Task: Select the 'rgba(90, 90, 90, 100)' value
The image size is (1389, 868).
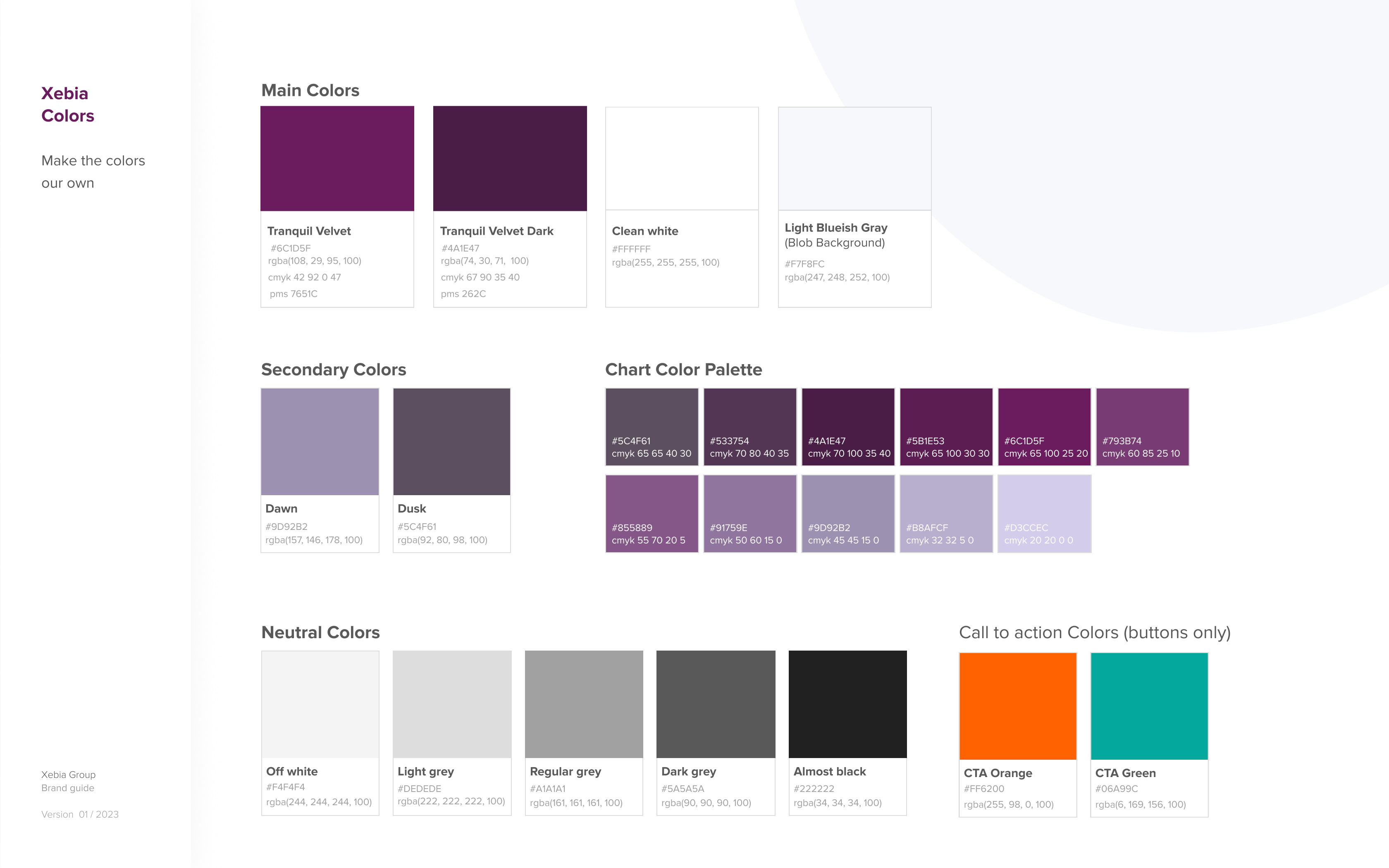Action: tap(706, 803)
